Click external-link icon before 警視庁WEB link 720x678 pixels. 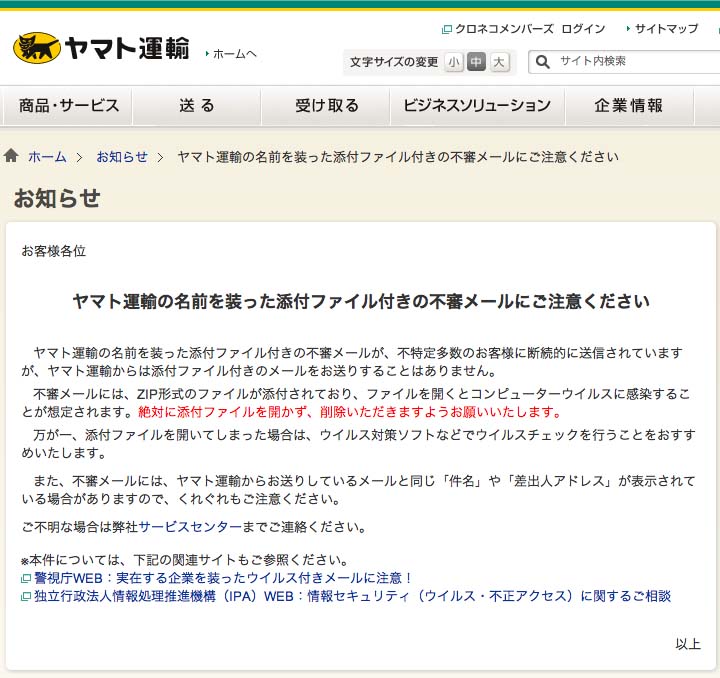point(26,579)
